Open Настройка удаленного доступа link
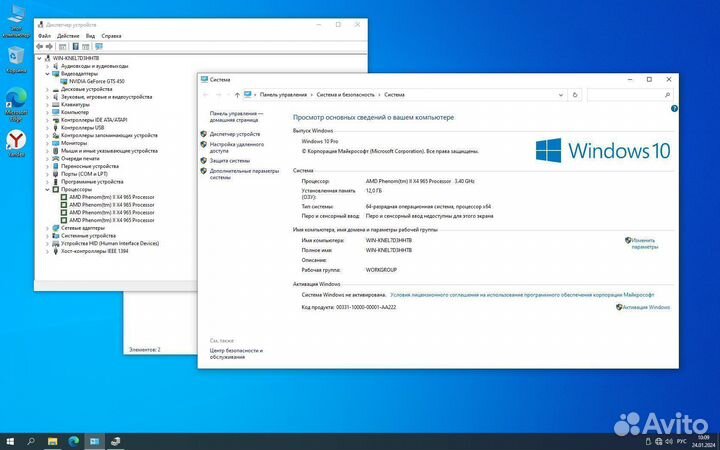The width and height of the screenshot is (720, 450). [x=236, y=147]
